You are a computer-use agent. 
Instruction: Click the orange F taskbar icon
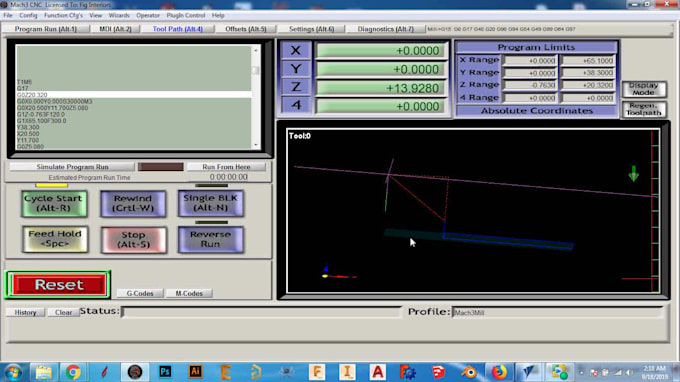pyautogui.click(x=317, y=372)
